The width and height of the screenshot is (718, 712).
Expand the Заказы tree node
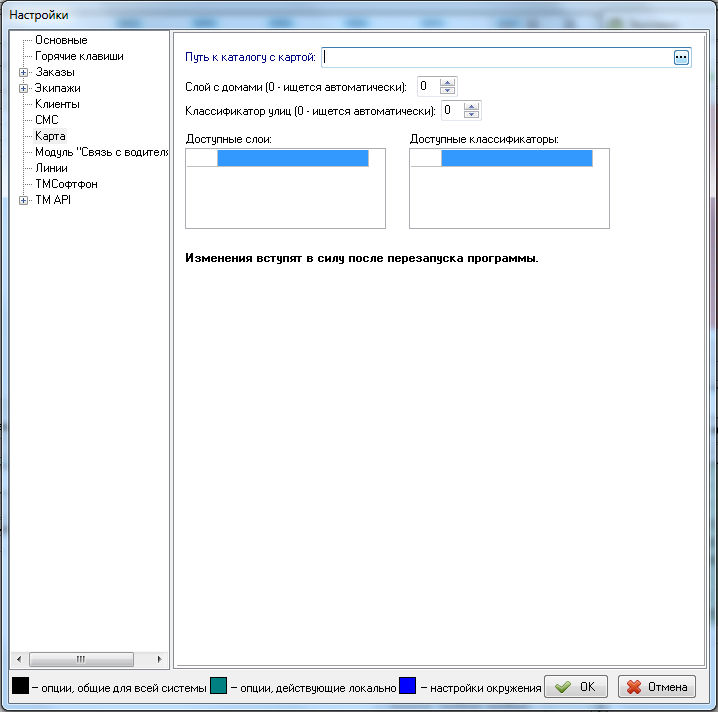click(23, 72)
